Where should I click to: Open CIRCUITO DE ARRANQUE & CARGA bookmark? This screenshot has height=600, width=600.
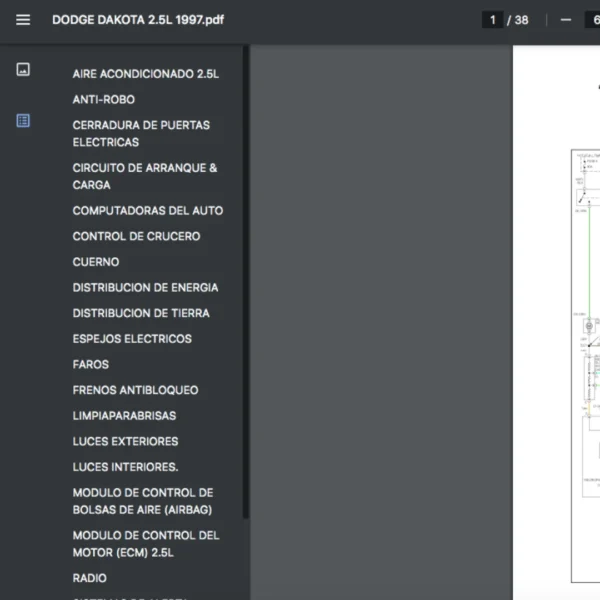pos(145,177)
